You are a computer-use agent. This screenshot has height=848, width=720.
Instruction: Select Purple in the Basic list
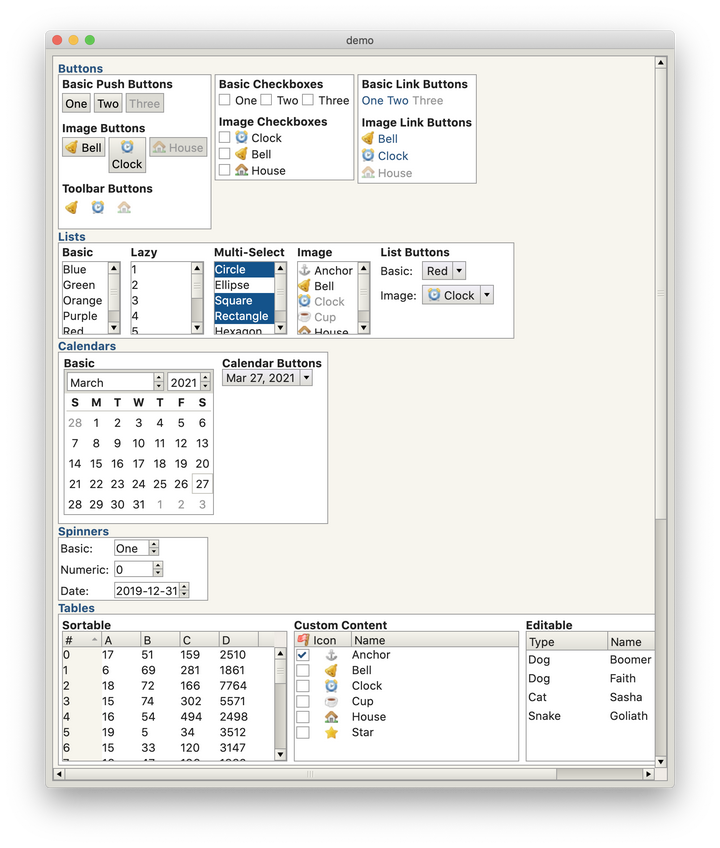pos(85,316)
